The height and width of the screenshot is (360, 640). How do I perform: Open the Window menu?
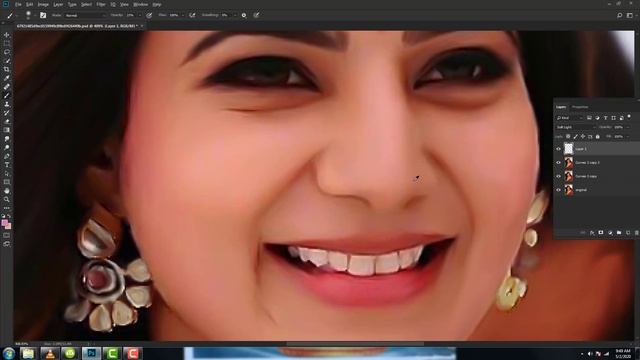pyautogui.click(x=140, y=4)
